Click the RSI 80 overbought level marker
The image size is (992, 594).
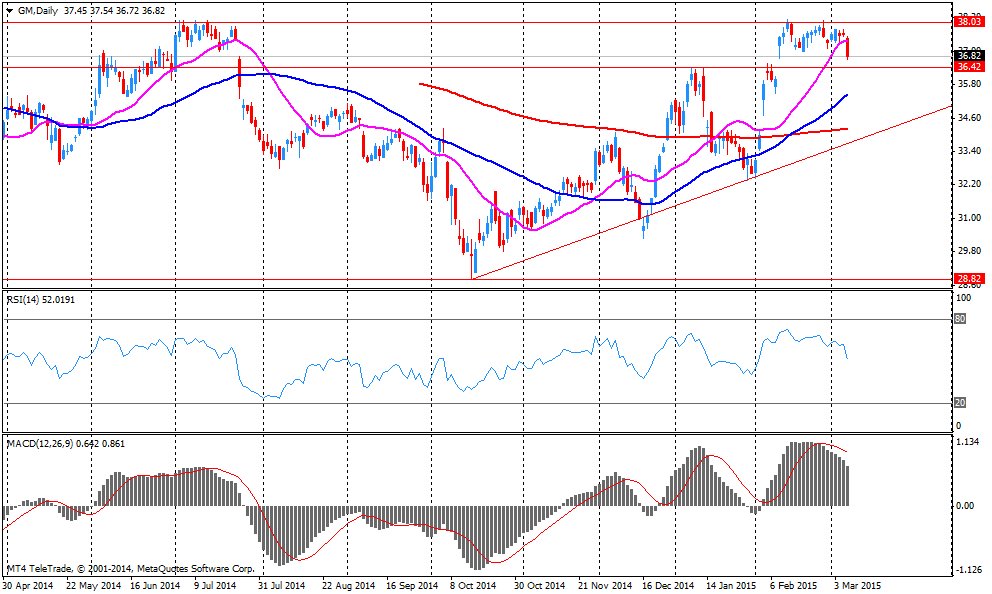[961, 320]
